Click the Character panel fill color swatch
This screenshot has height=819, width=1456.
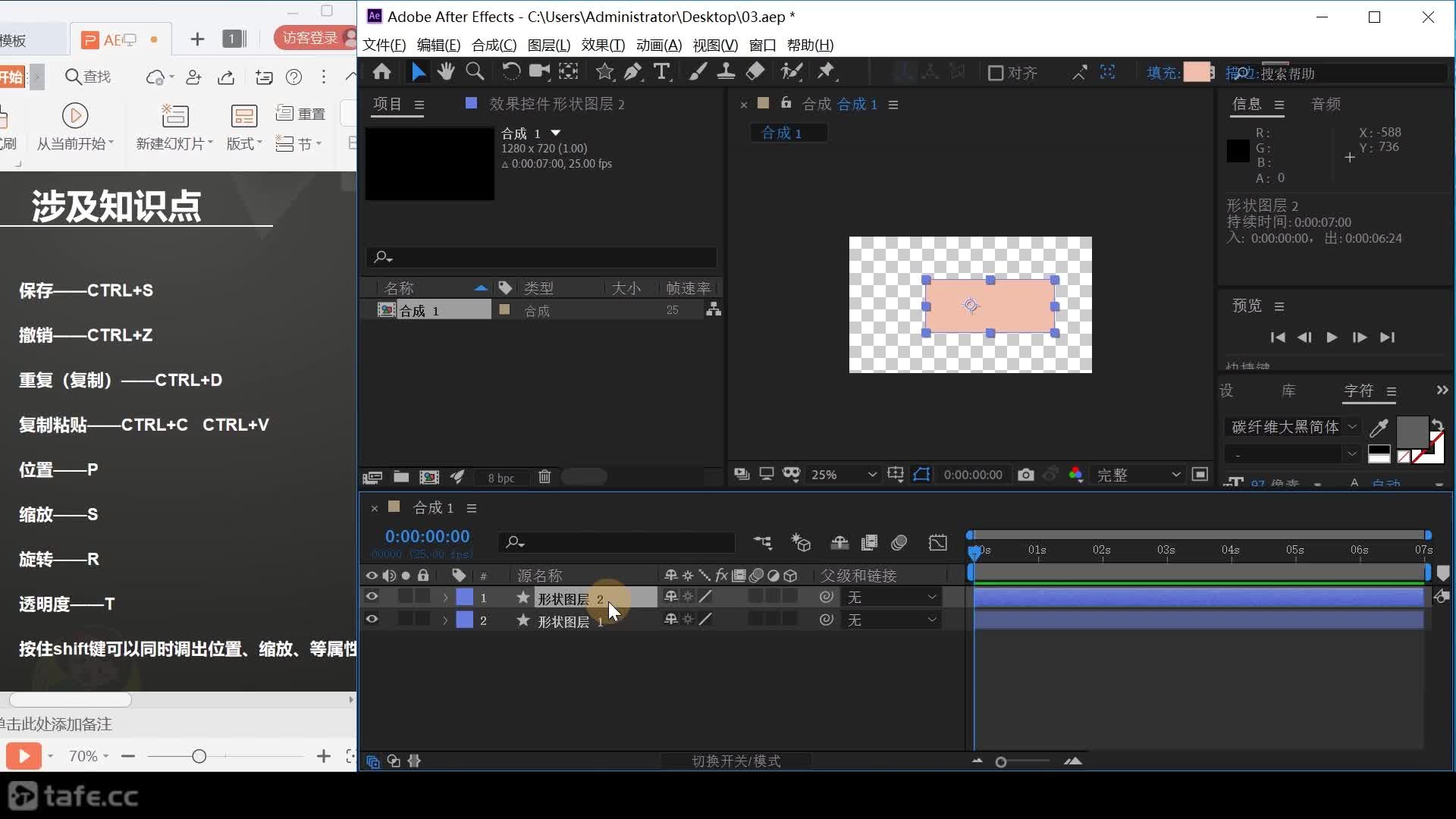tap(1412, 432)
